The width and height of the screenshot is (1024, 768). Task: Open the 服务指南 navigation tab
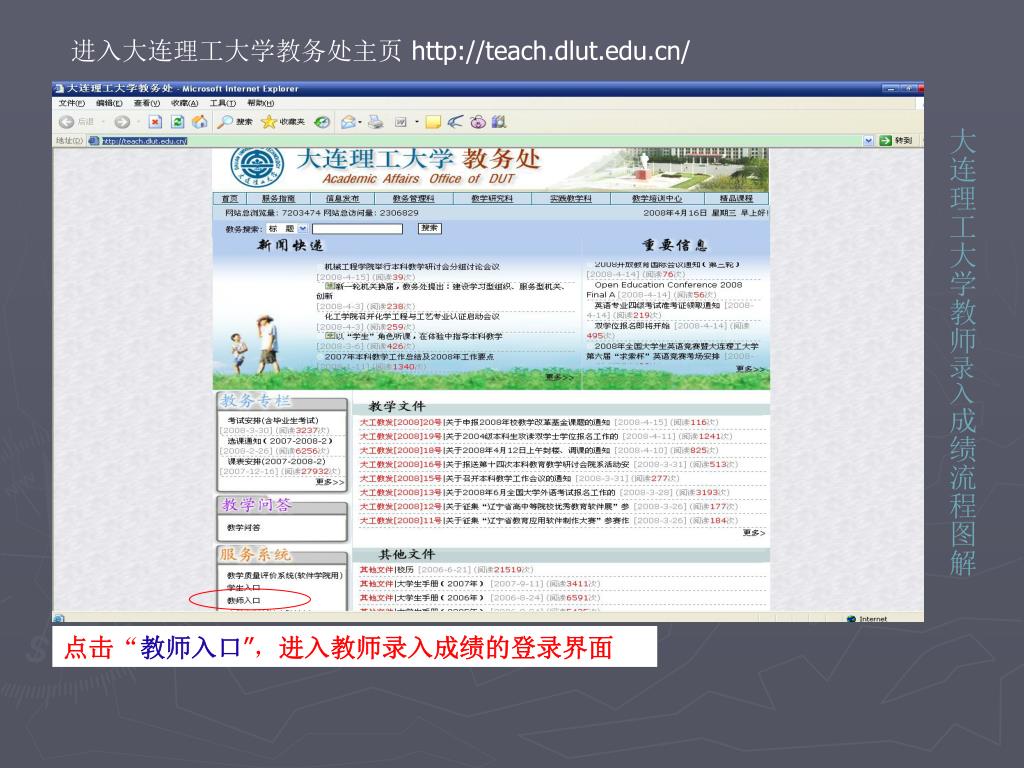[278, 199]
